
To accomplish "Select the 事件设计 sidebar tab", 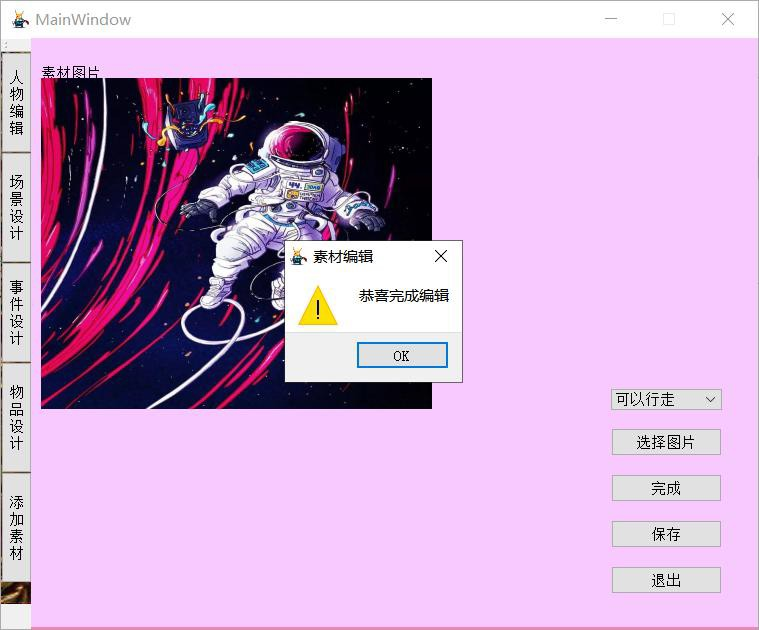I will click(x=16, y=312).
